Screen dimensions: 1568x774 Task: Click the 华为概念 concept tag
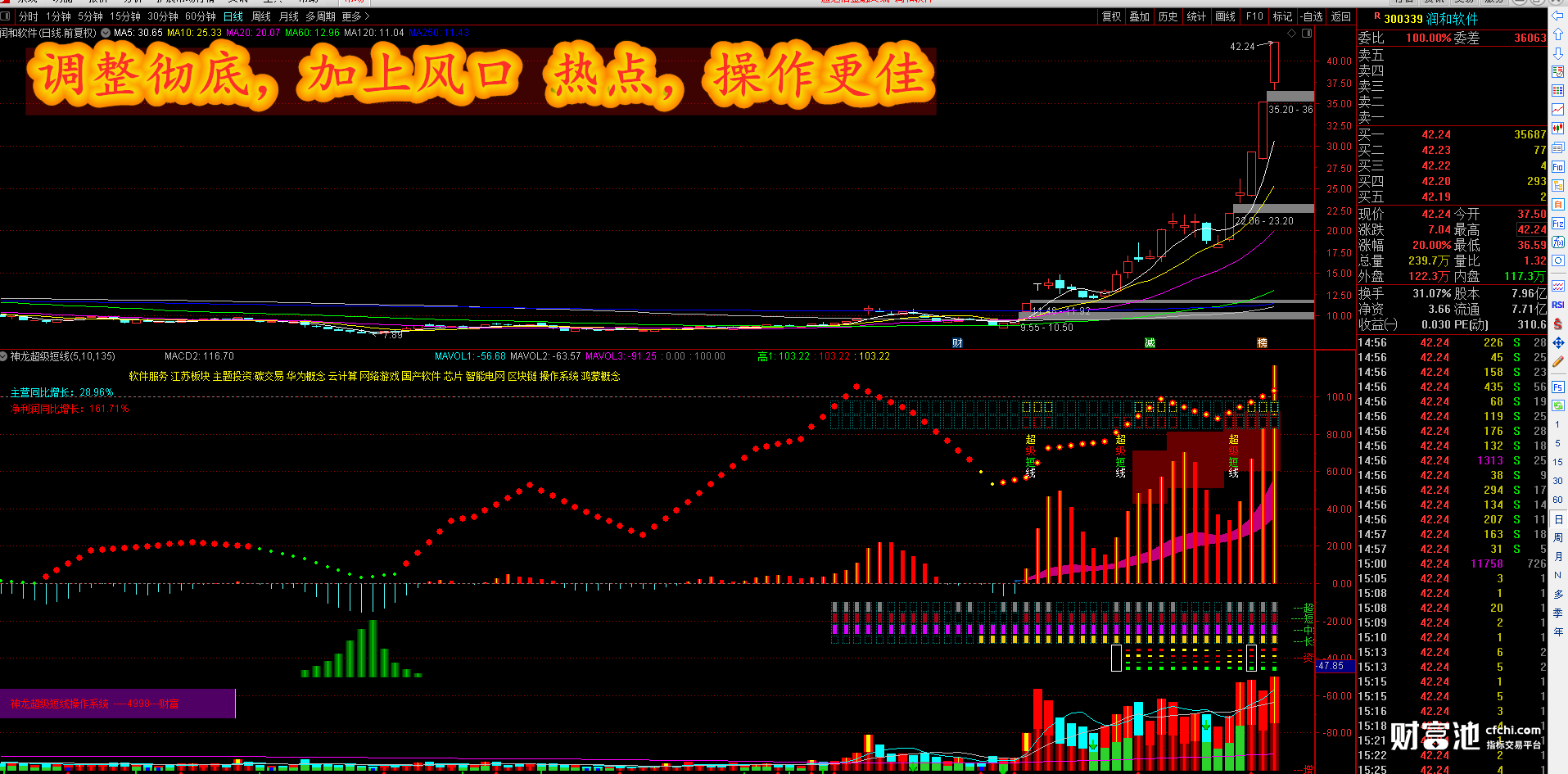tap(305, 376)
